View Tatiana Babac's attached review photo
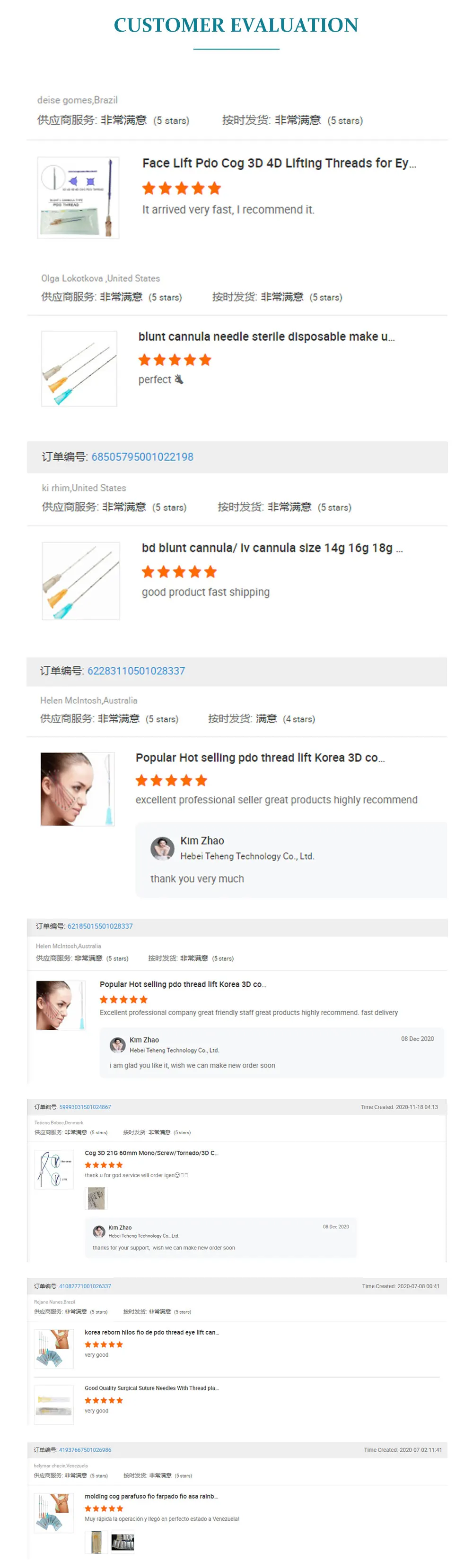473x1568 pixels. 96,1198
